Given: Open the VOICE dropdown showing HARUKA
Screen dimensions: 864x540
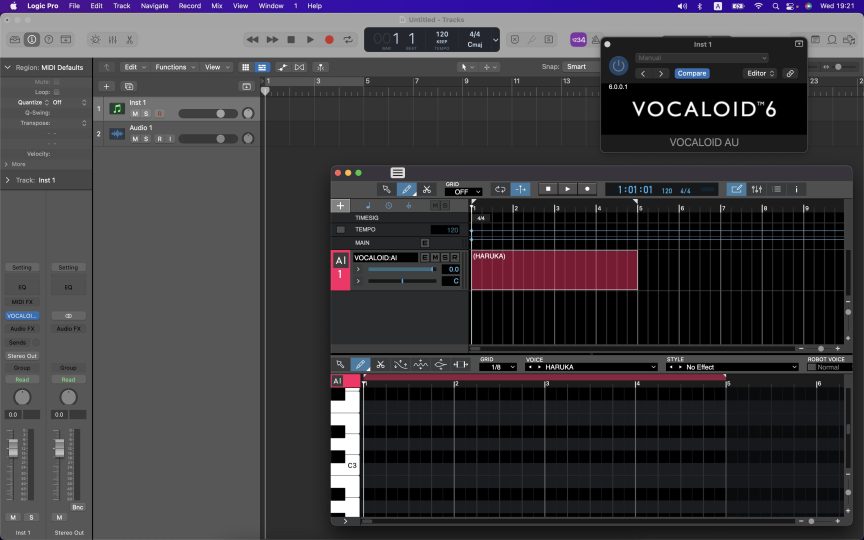Looking at the screenshot, I should click(x=591, y=367).
